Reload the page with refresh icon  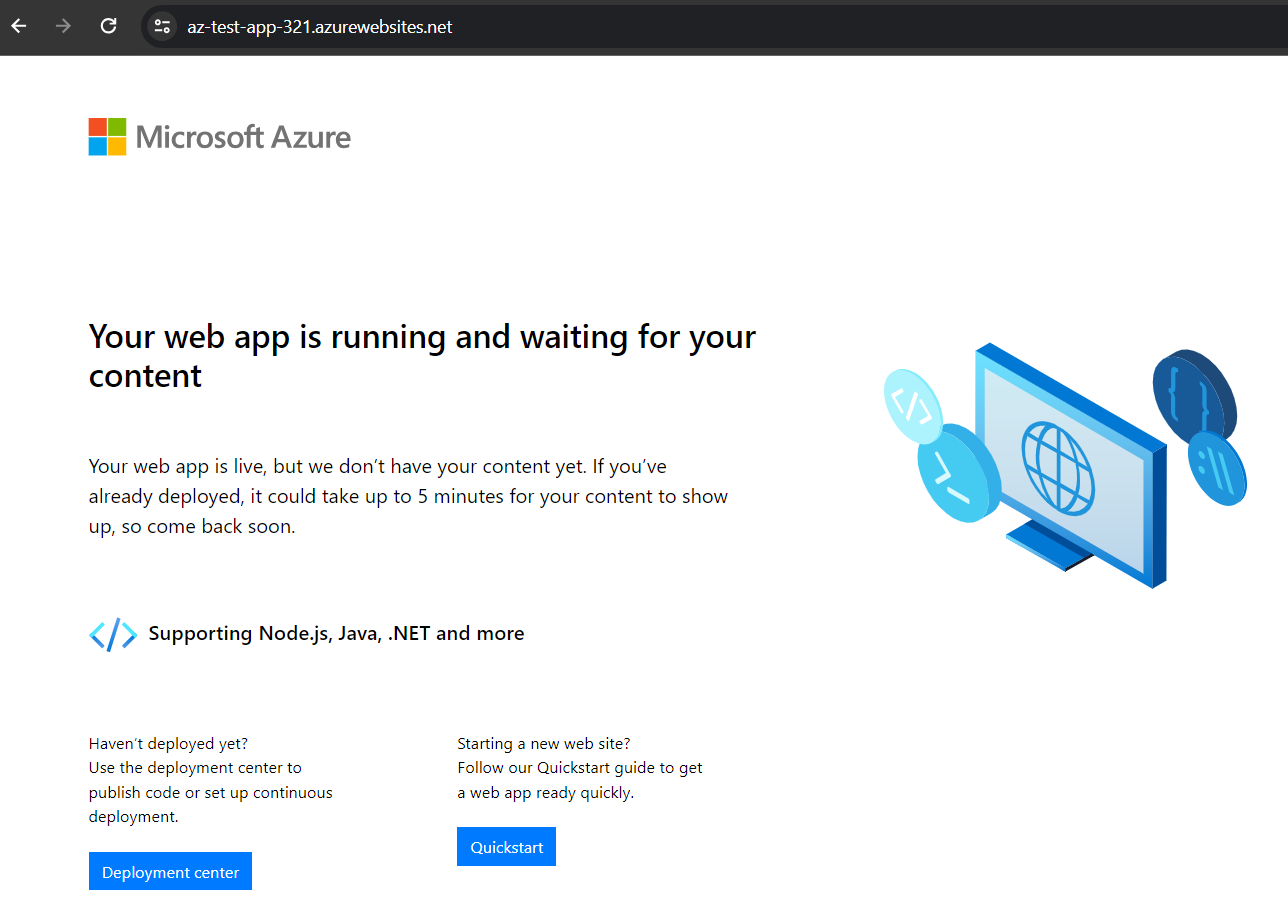tap(109, 27)
